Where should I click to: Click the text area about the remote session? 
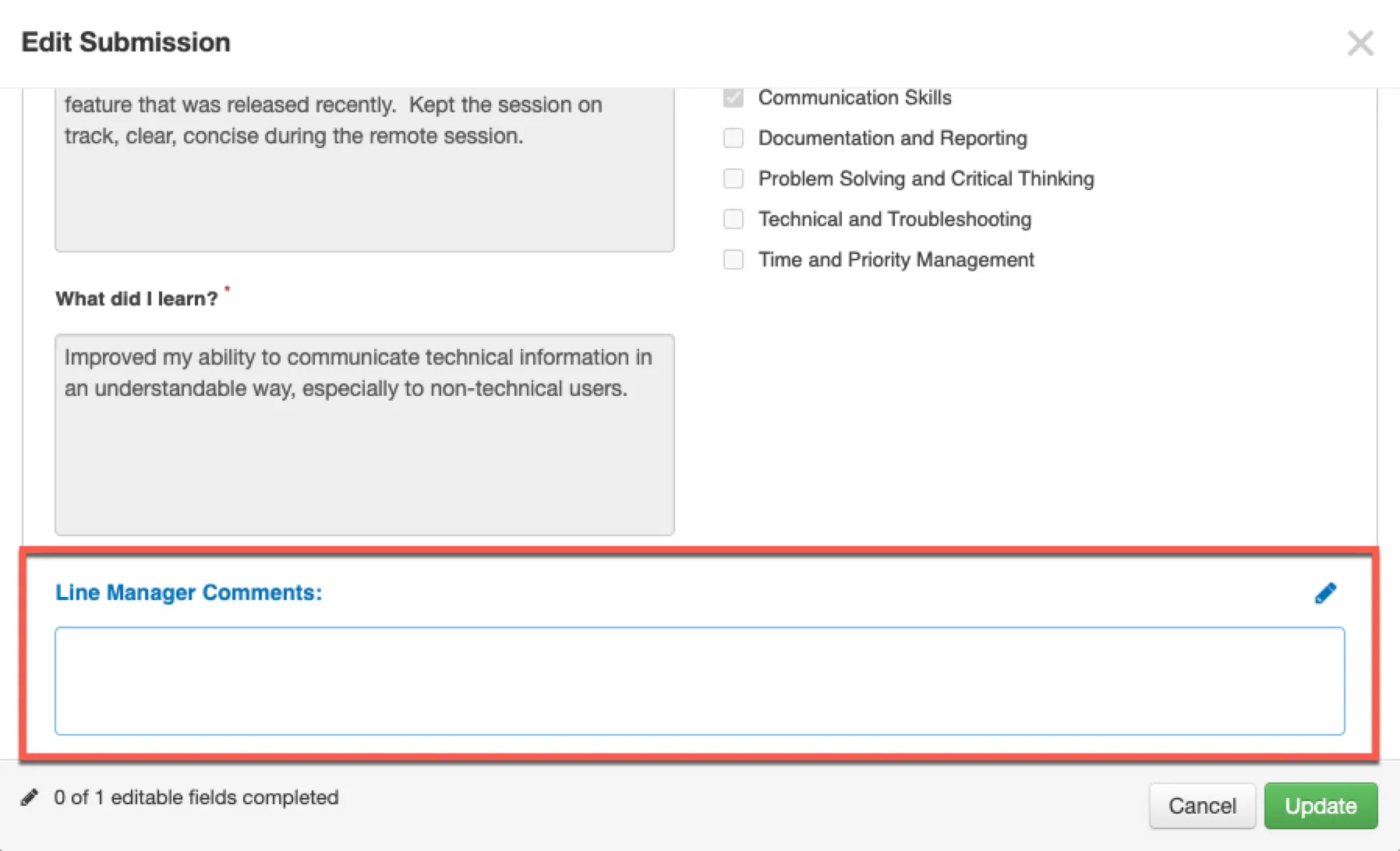364,170
